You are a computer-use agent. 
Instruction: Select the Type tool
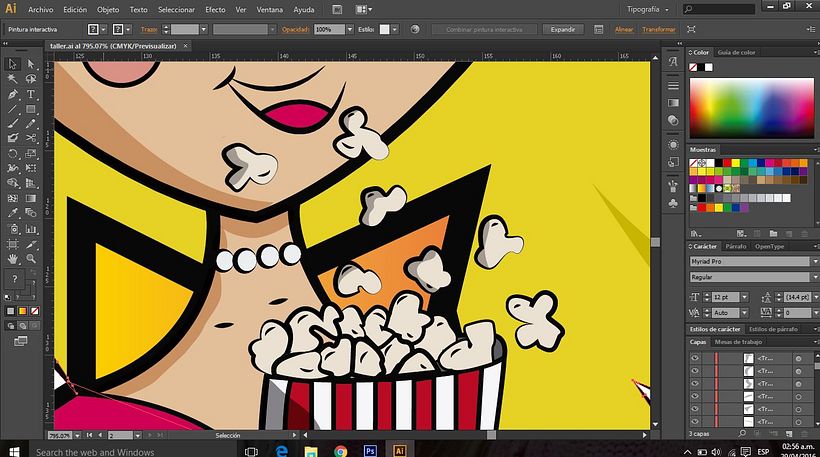click(31, 94)
